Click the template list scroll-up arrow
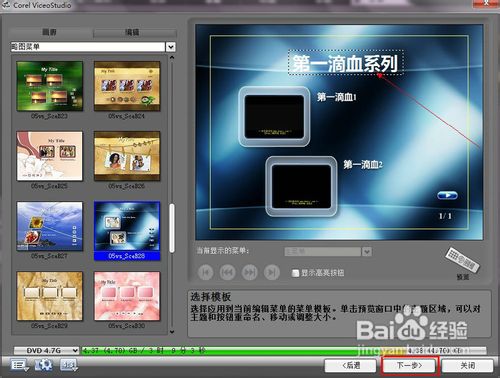The height and width of the screenshot is (378, 500). [172, 57]
